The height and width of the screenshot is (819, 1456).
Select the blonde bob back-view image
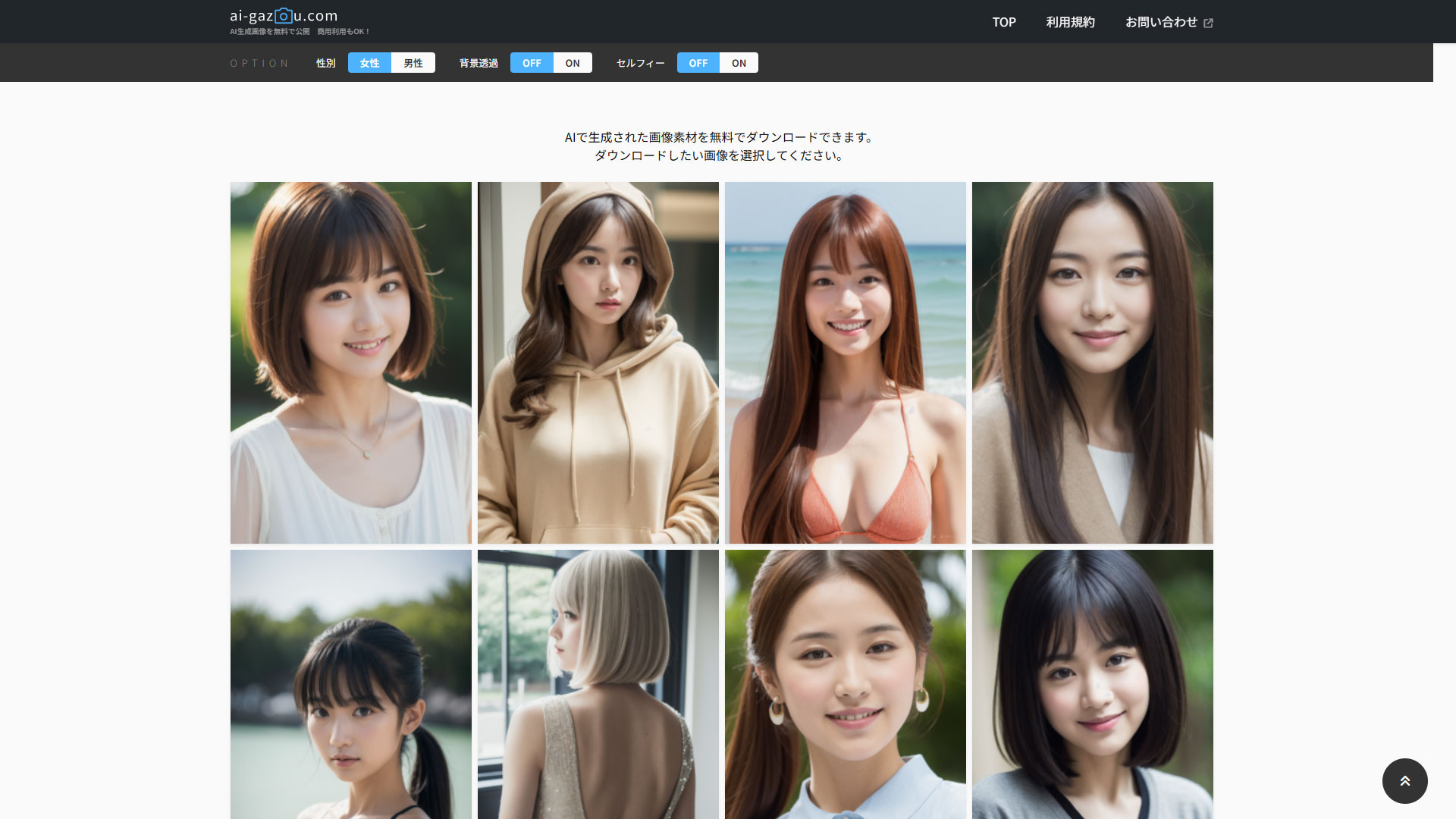pos(598,684)
